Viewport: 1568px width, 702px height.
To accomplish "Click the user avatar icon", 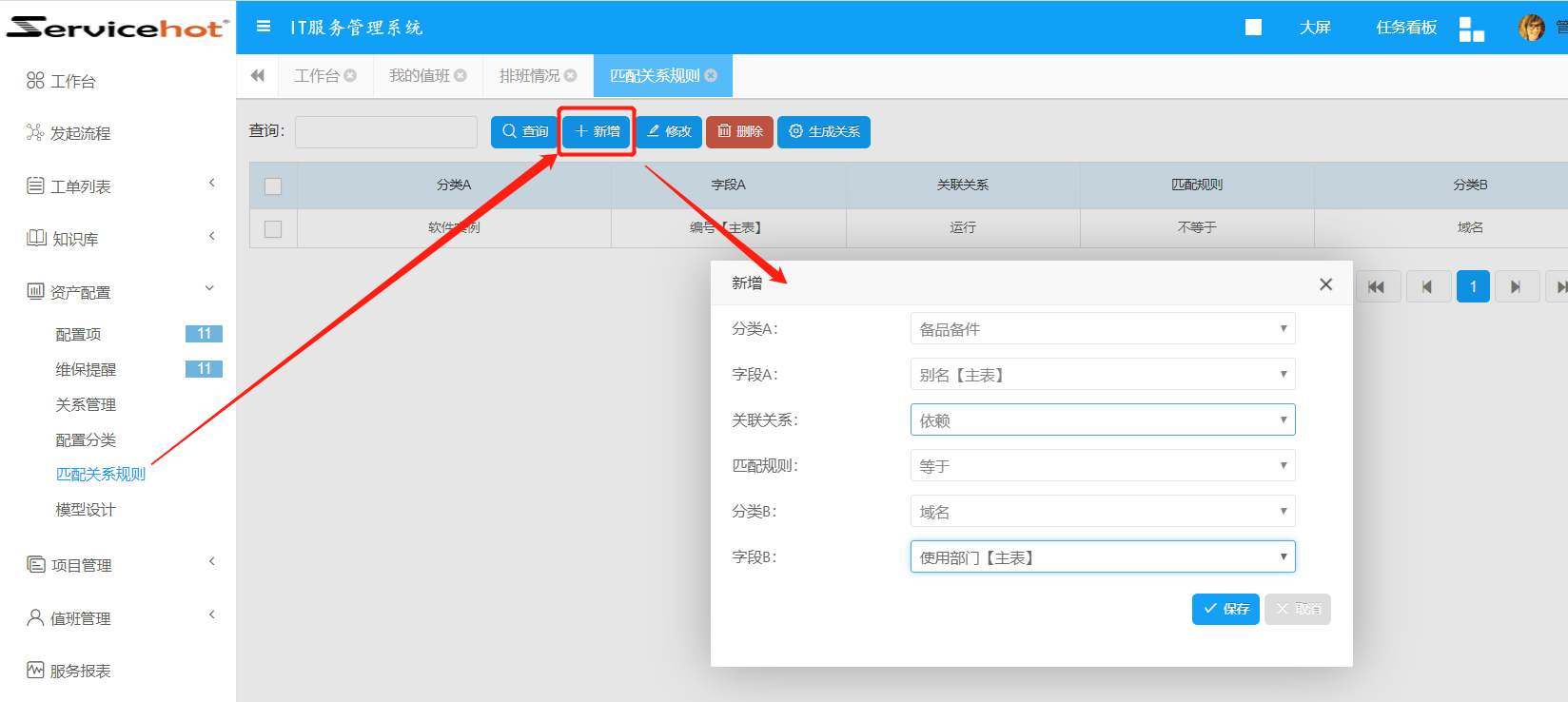I will (x=1531, y=28).
